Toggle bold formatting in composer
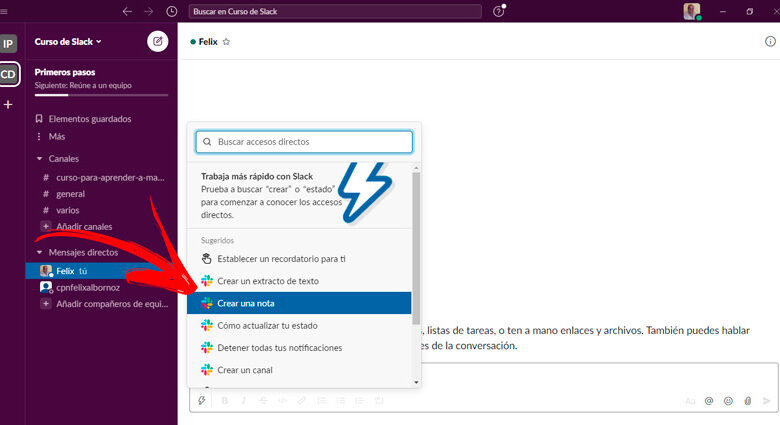Image resolution: width=780 pixels, height=425 pixels. [x=224, y=401]
